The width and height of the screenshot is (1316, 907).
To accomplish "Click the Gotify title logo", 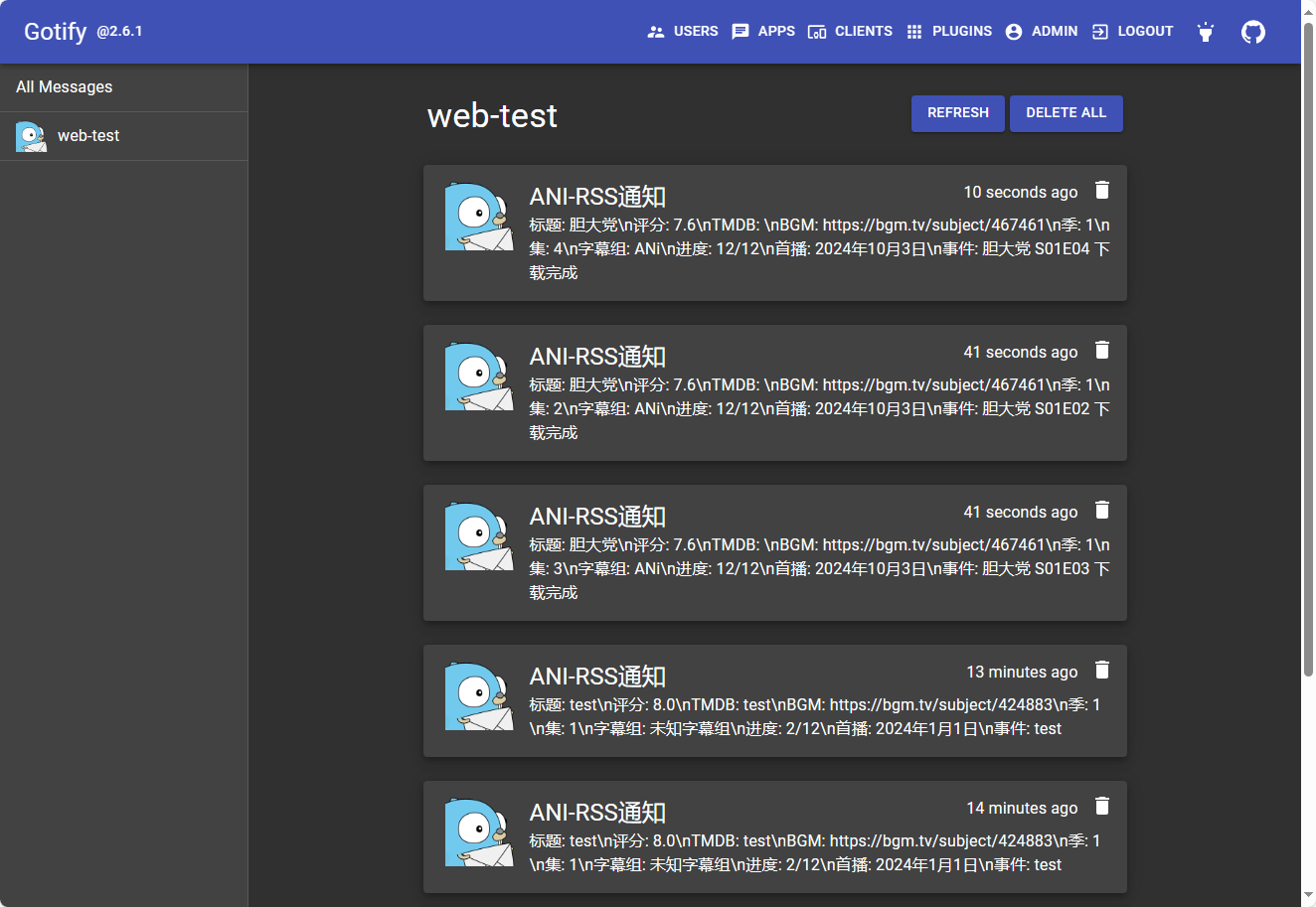I will tap(56, 32).
